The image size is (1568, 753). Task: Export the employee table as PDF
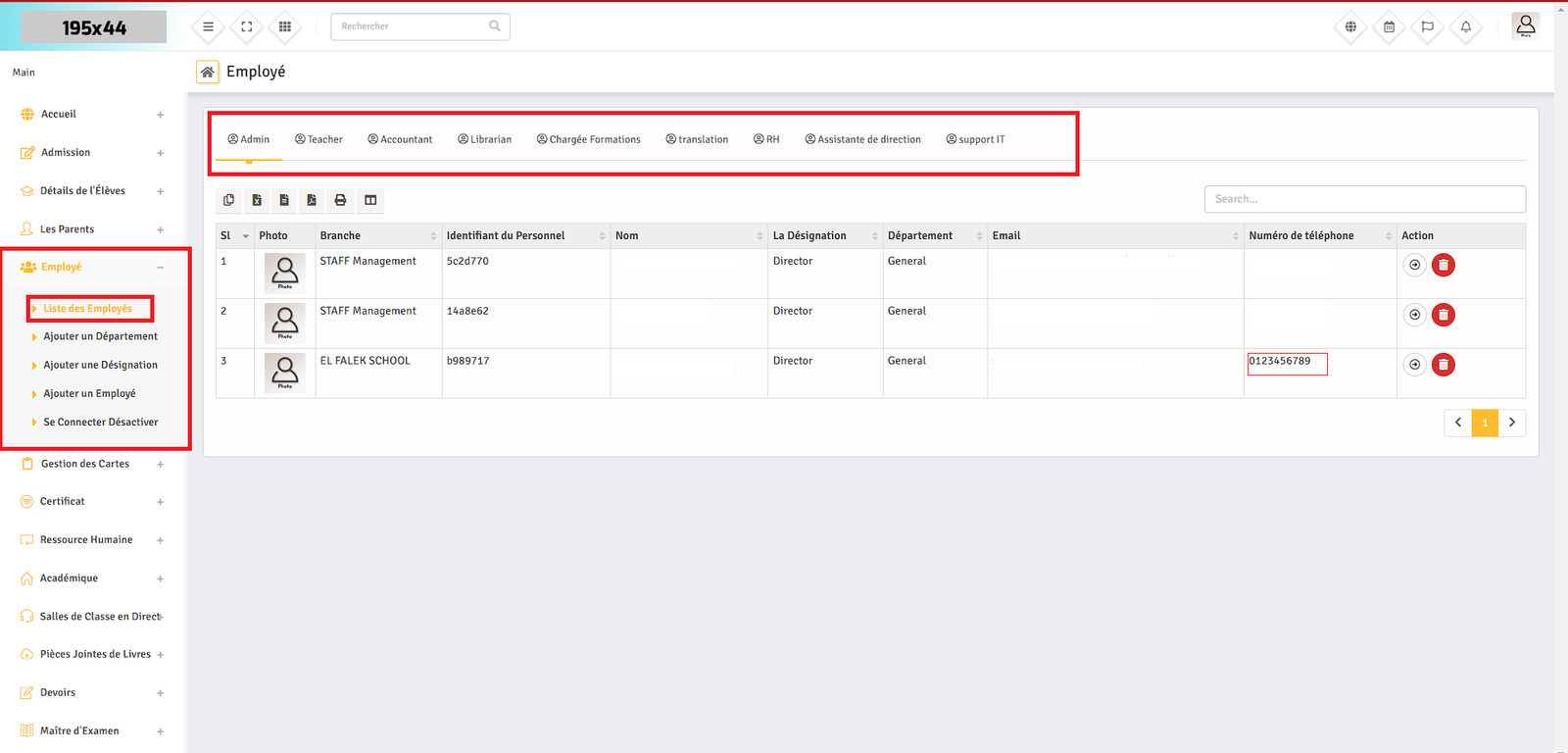(312, 200)
